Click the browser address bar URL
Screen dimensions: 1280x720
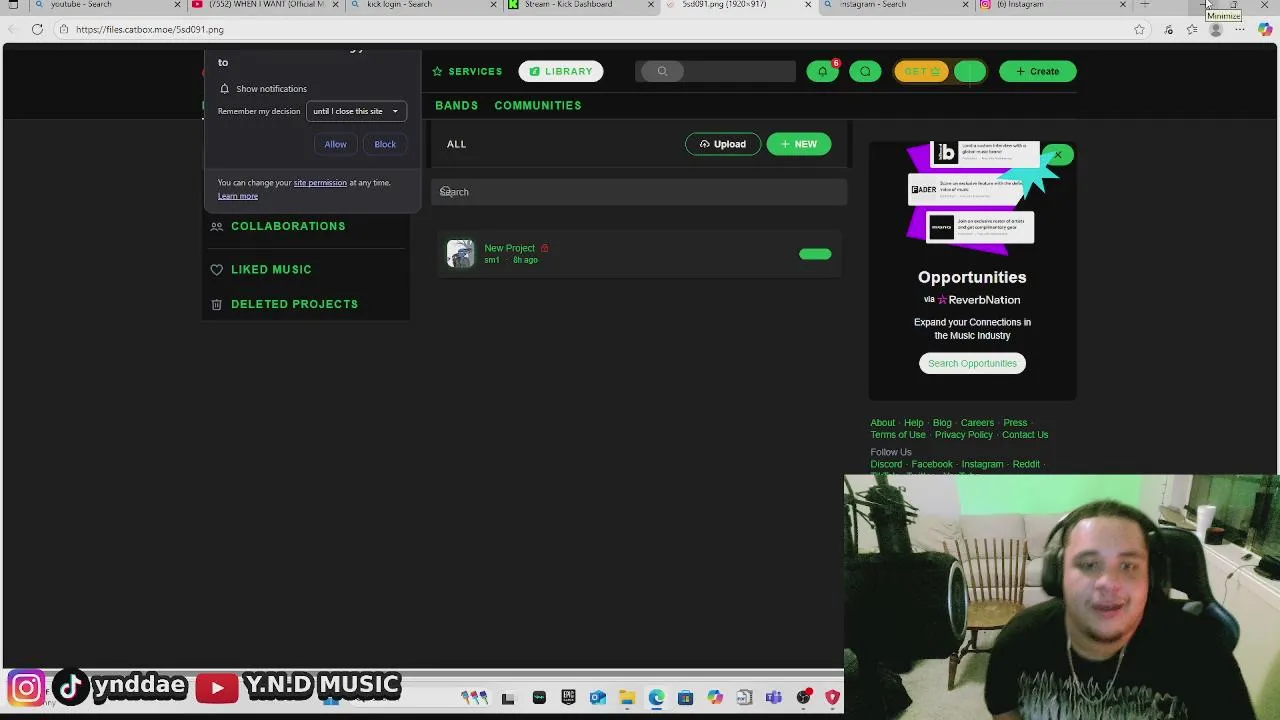(x=150, y=29)
